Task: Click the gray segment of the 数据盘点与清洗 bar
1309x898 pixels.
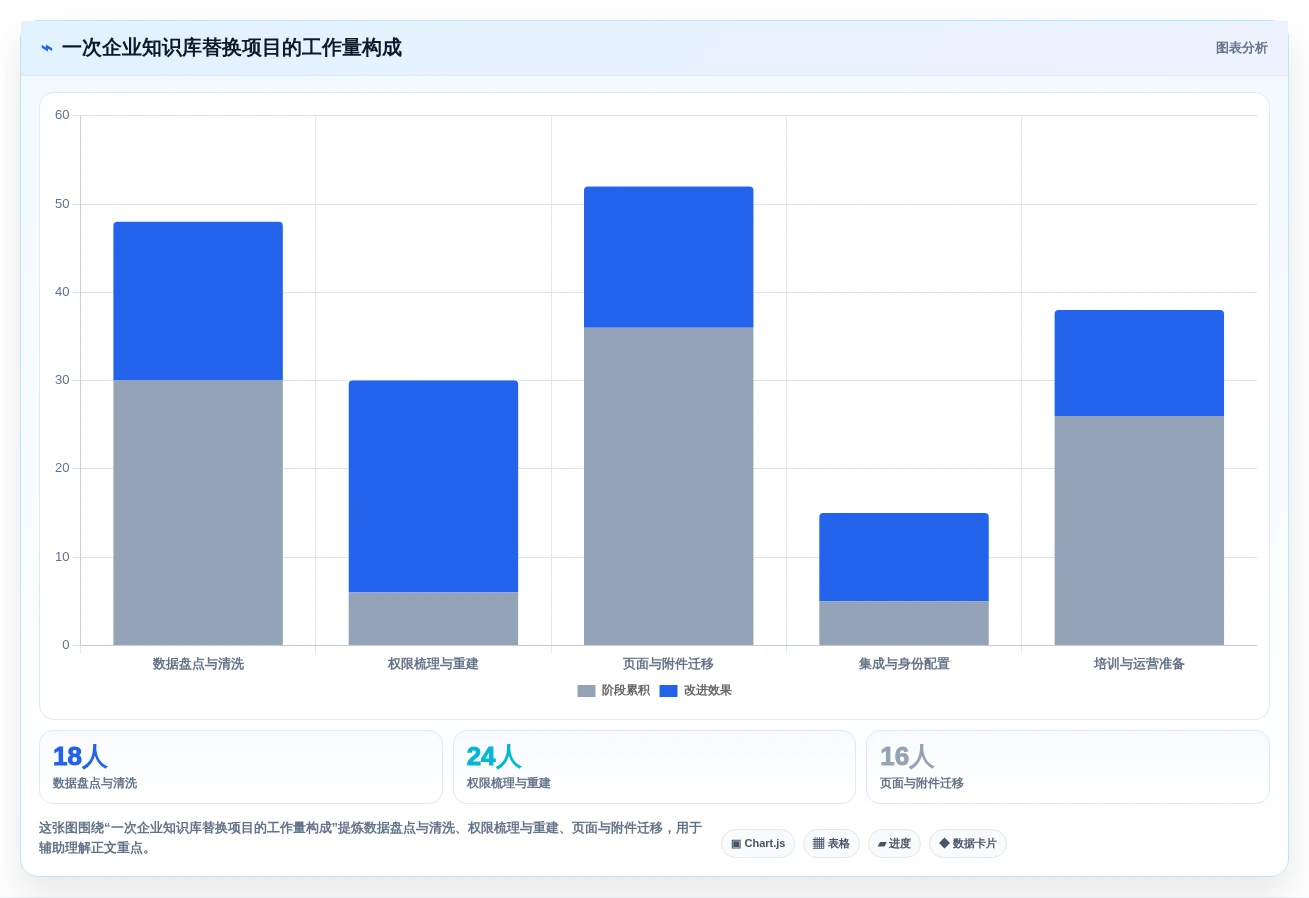Action: 198,513
